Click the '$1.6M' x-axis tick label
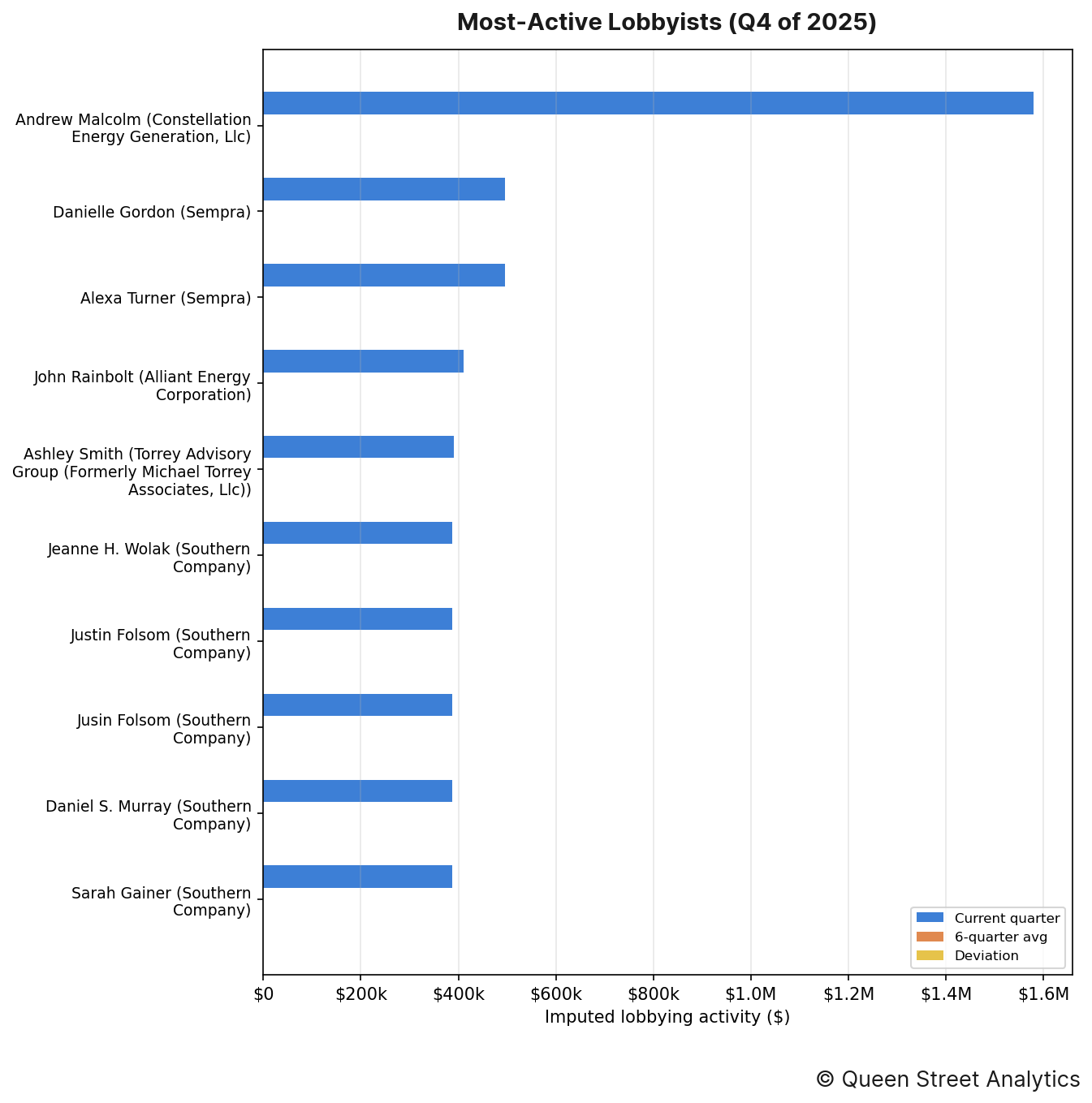This screenshot has height=1103, width=1092. [1043, 993]
